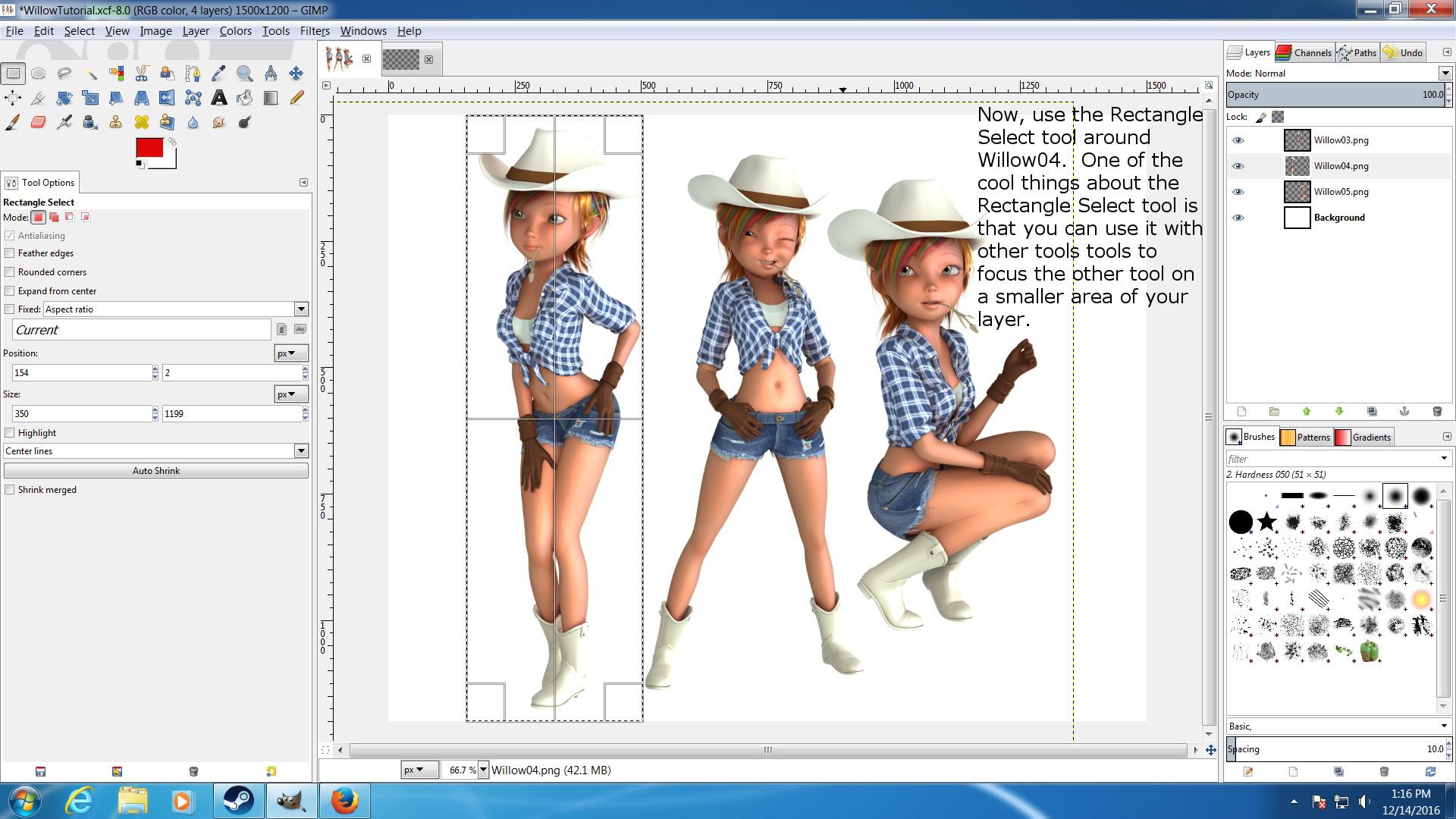Open the layer Mode Normal dropdown

[x=1445, y=74]
